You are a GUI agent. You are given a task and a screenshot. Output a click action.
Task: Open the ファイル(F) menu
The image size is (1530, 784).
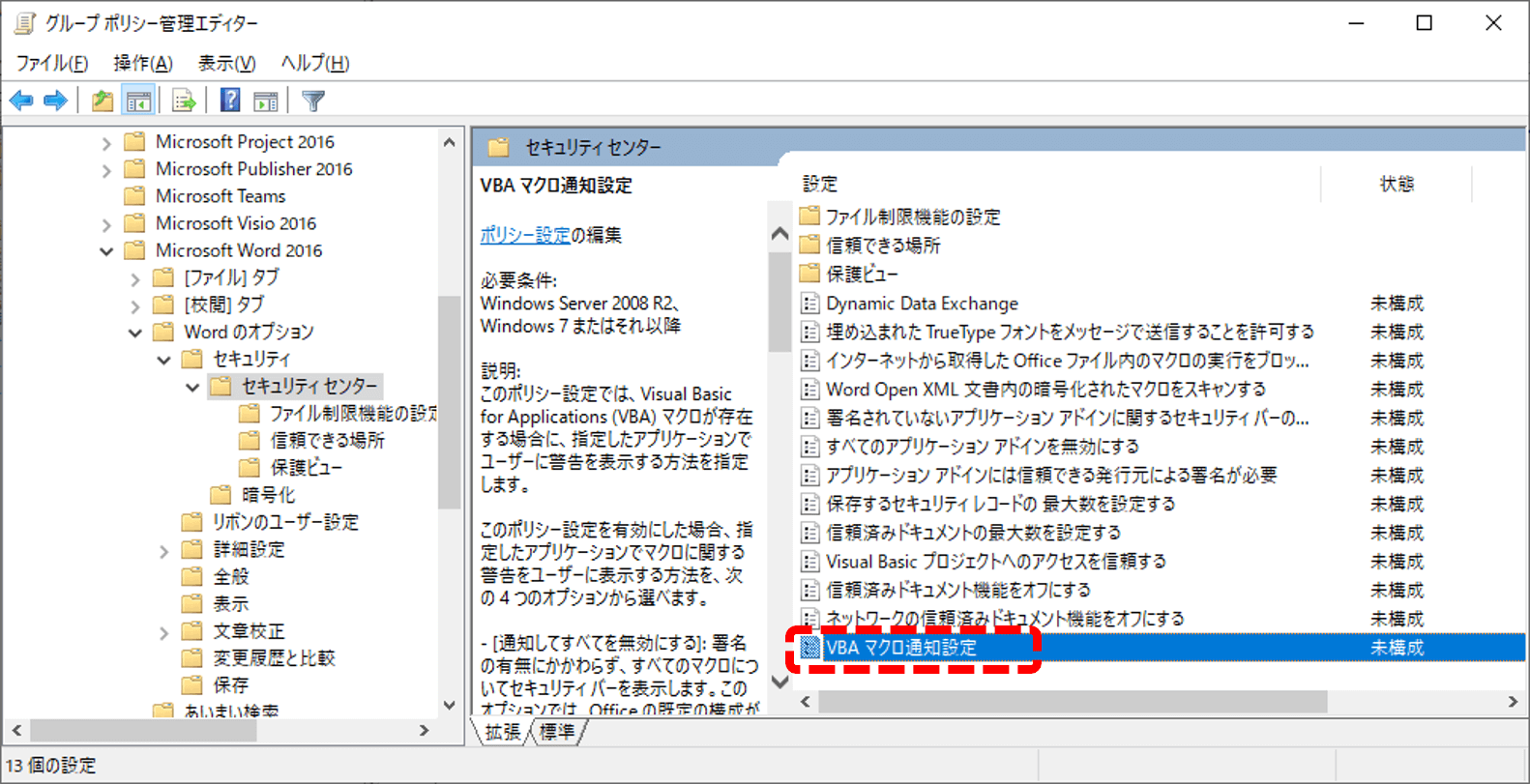pyautogui.click(x=52, y=63)
